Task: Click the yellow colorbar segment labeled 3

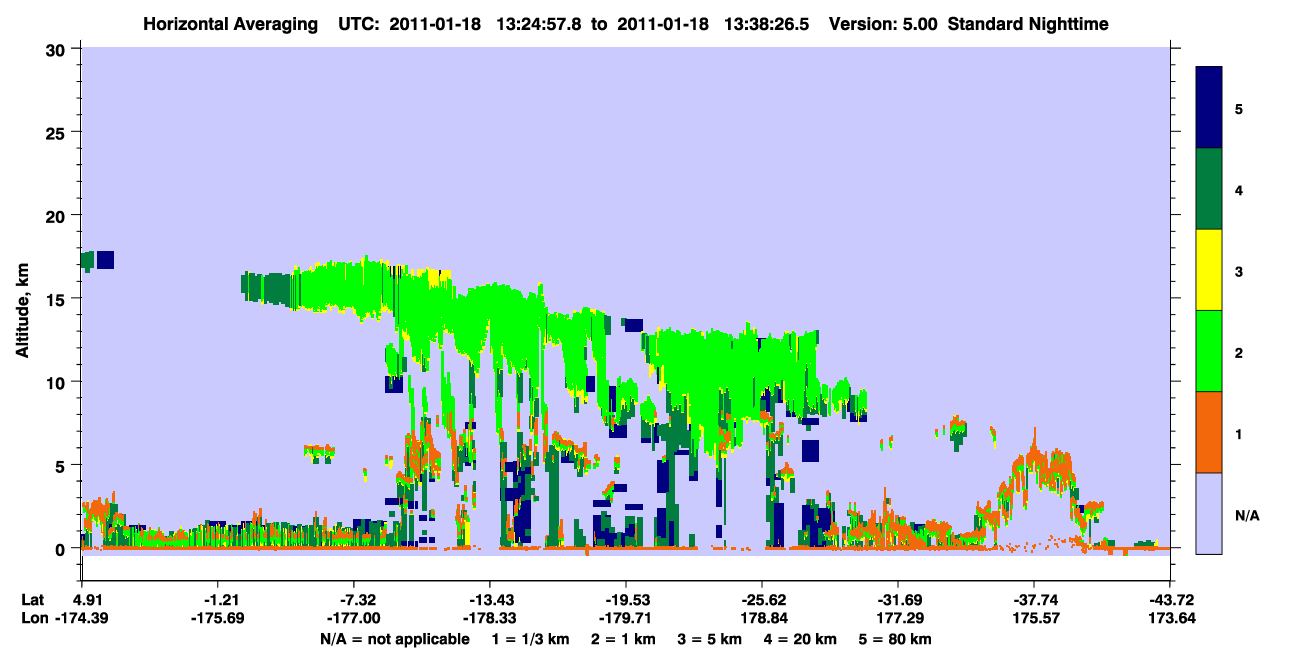Action: tap(1209, 270)
